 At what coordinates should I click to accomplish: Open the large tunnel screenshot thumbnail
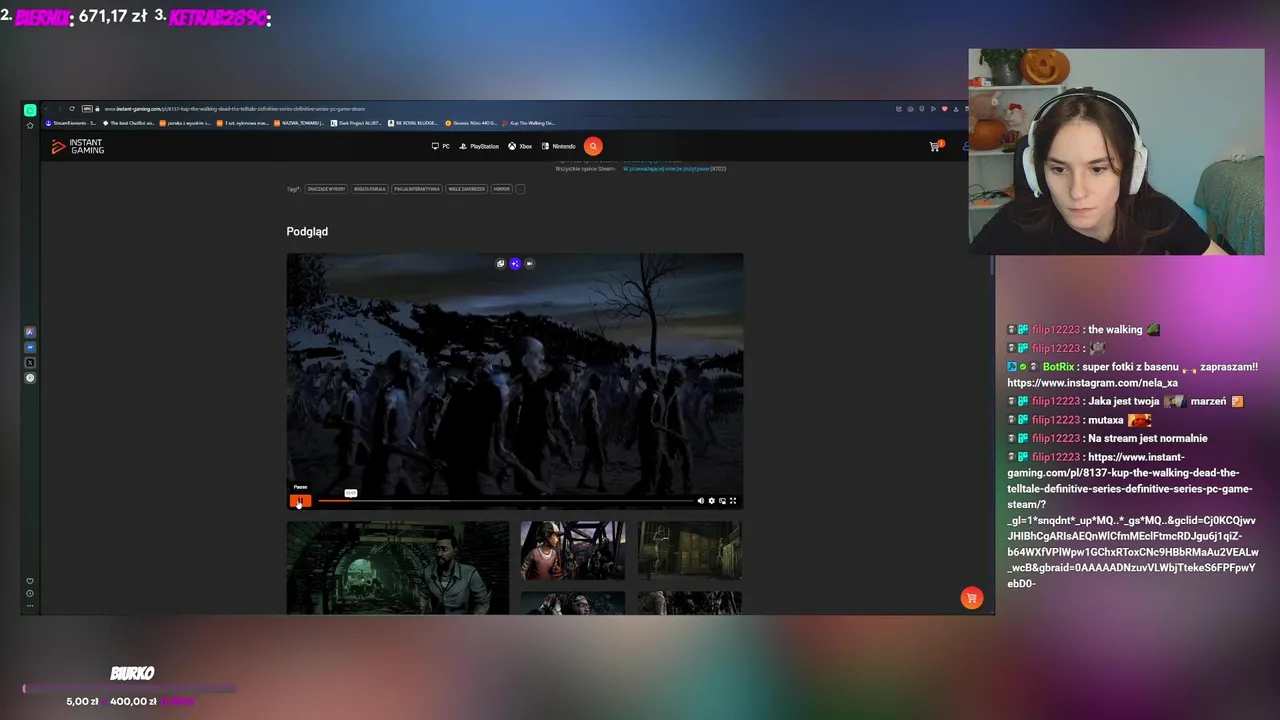398,567
